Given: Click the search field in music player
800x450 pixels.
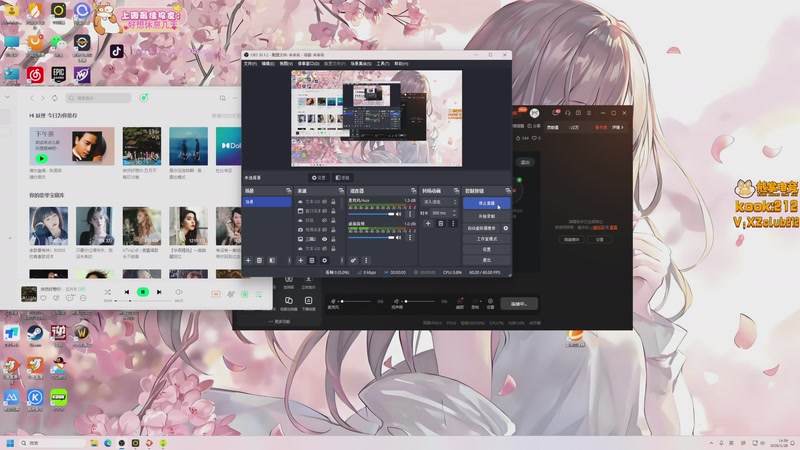Looking at the screenshot, I should 98,97.
